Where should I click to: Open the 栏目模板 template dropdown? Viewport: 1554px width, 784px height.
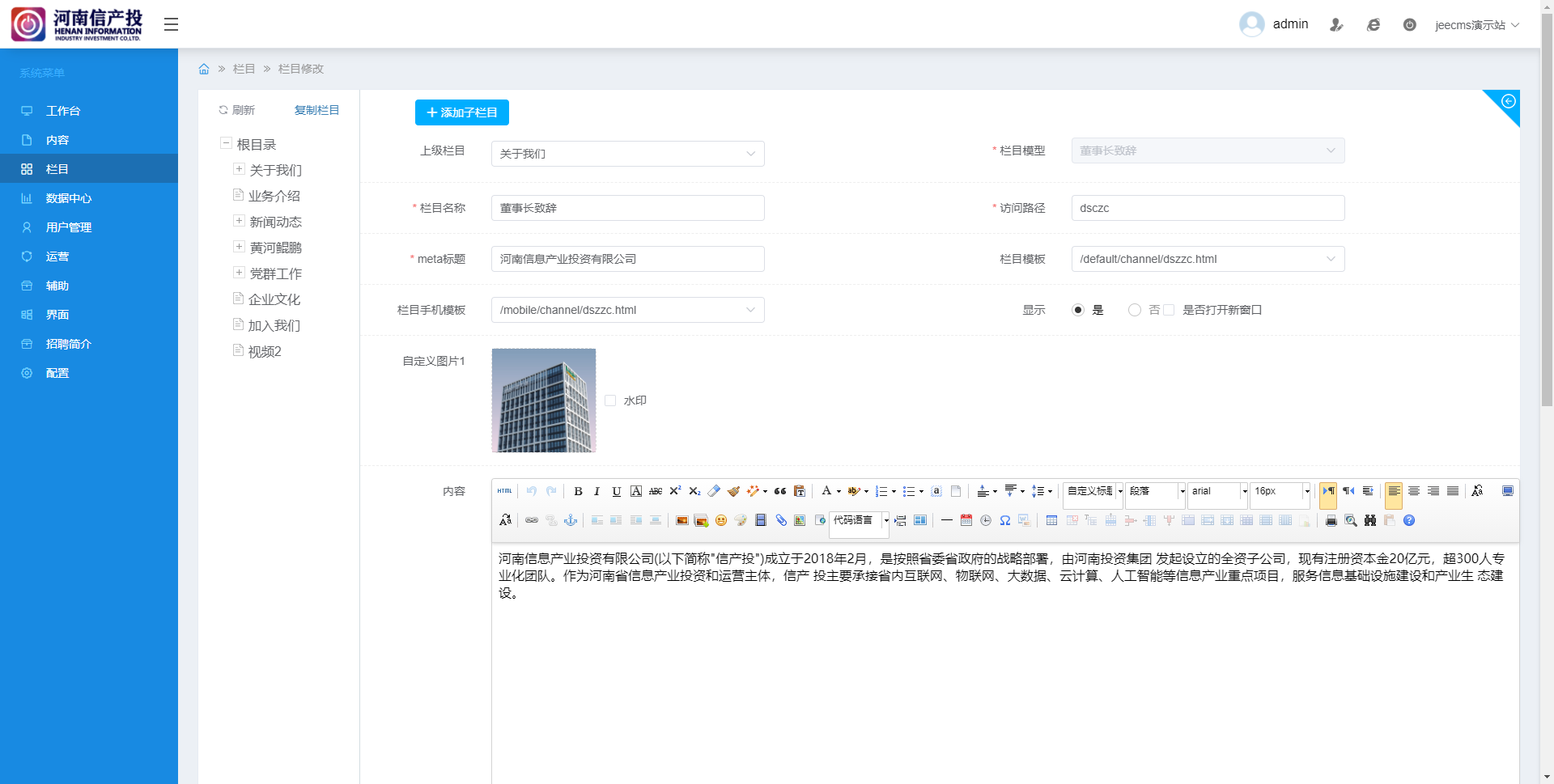[1207, 259]
